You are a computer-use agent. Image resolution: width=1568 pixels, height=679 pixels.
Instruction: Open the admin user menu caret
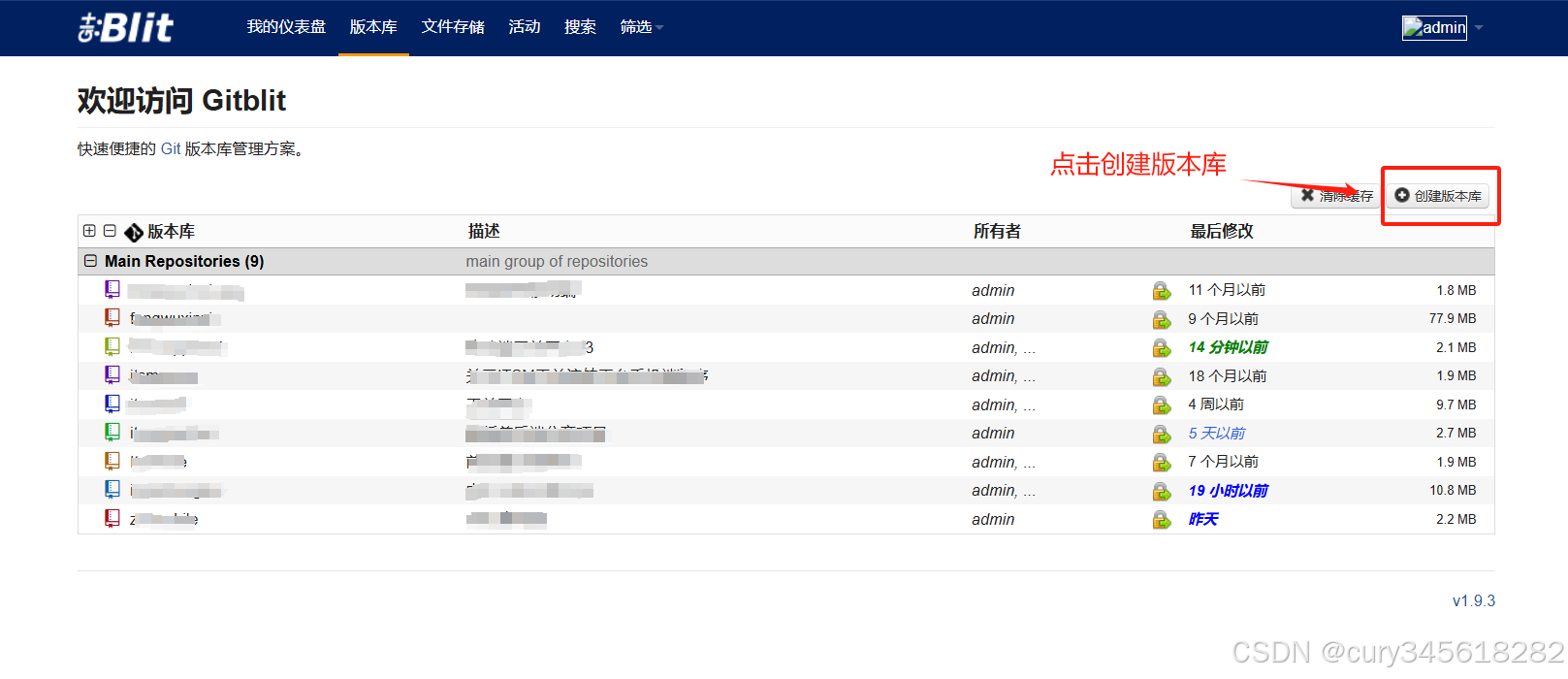pos(1479,28)
